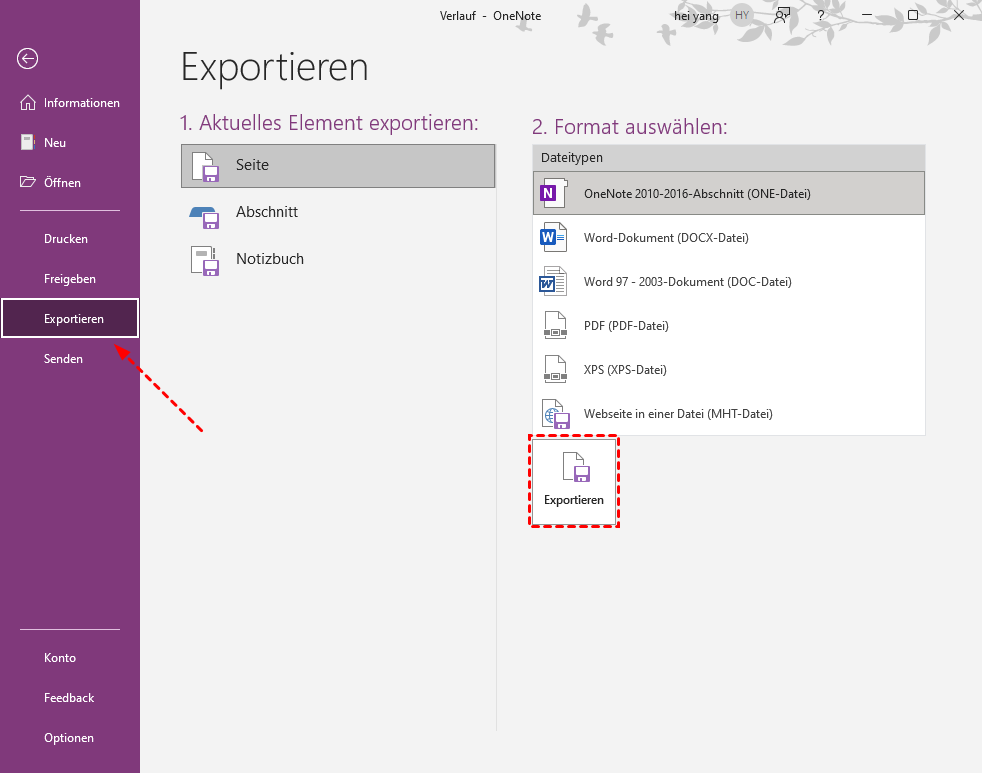
Task: Click the Word 97-2003 DOC icon
Action: [554, 281]
